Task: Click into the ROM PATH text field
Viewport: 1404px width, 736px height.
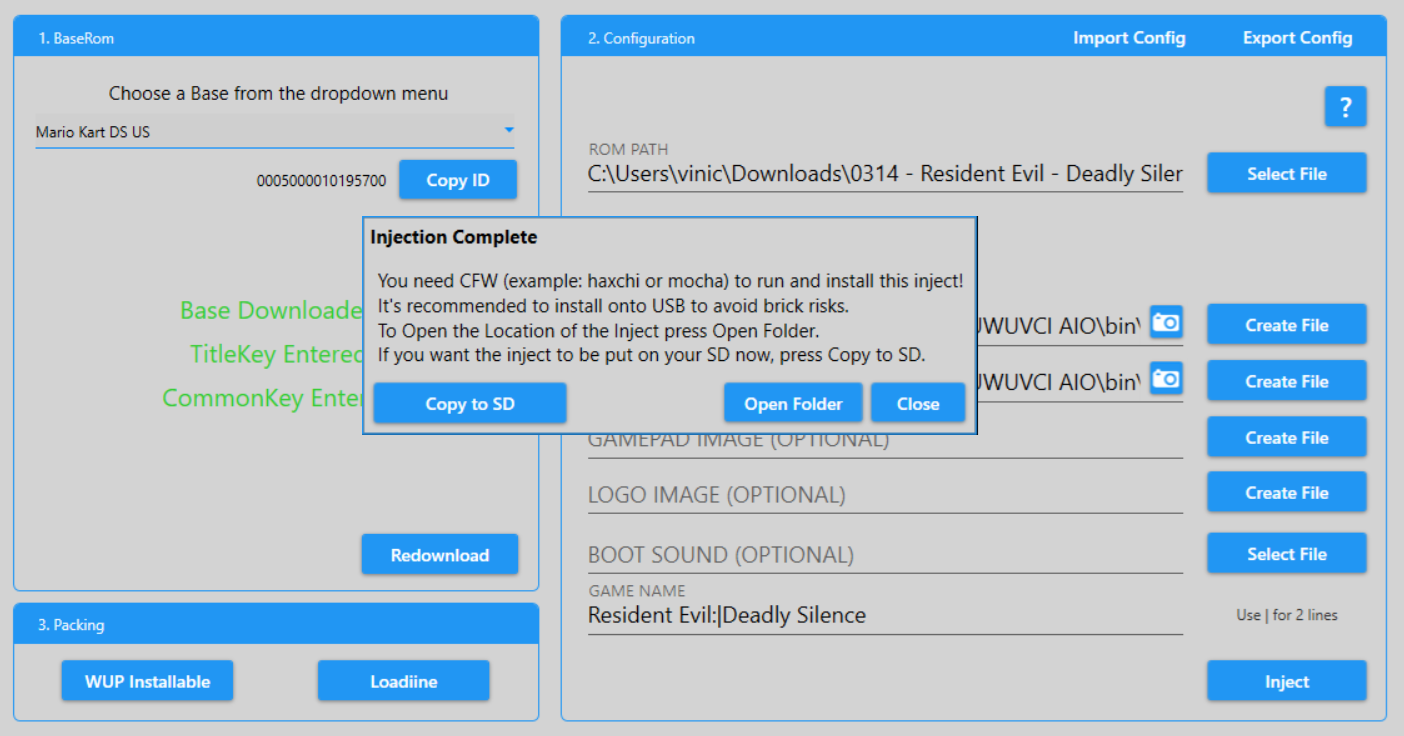Action: tap(884, 174)
